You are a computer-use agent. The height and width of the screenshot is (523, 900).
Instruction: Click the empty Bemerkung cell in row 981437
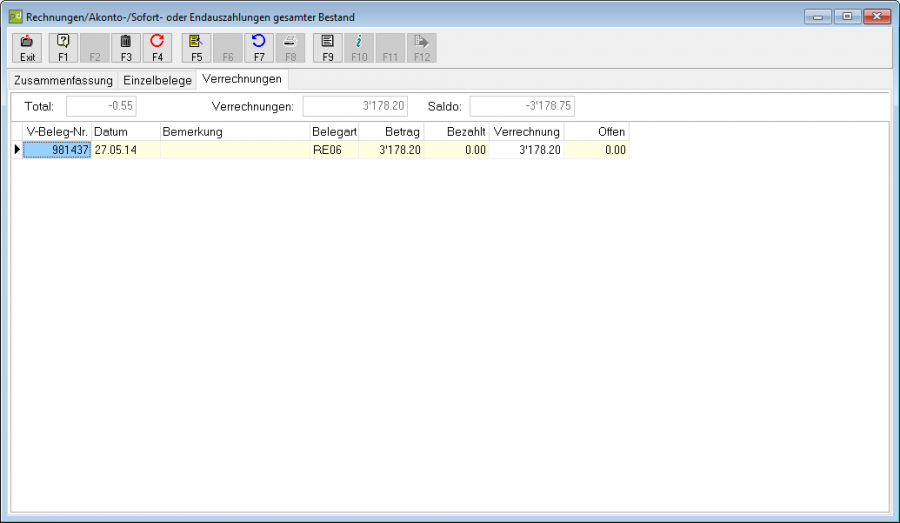point(235,150)
